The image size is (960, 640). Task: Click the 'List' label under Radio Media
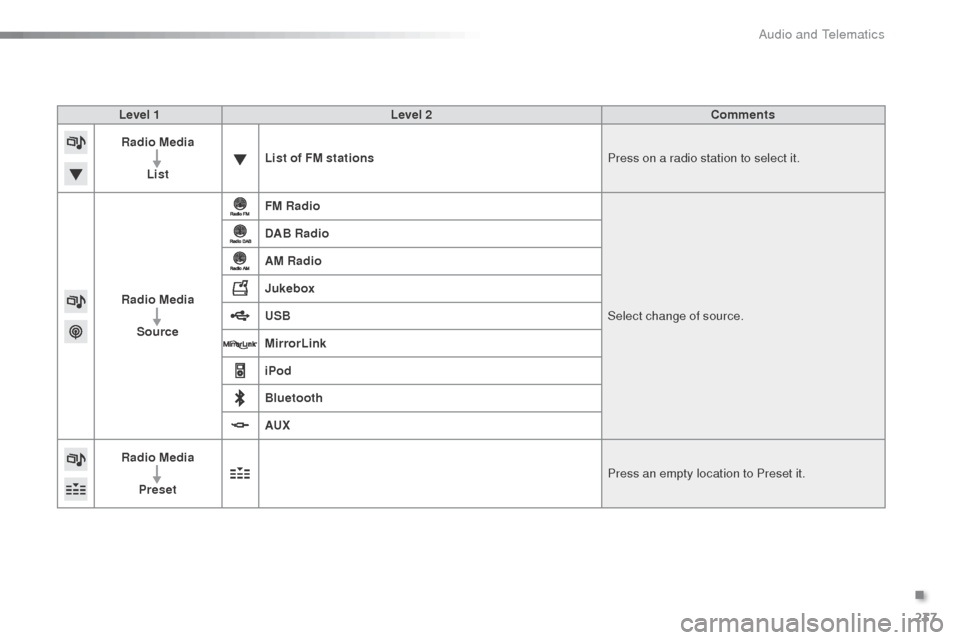(x=157, y=174)
